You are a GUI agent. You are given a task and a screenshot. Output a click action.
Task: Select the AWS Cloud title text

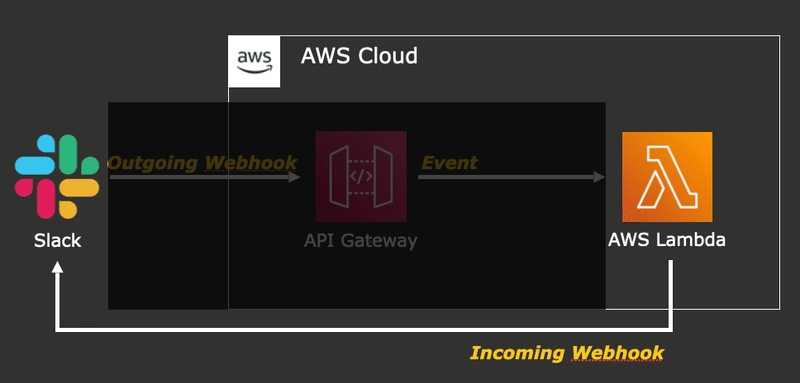pos(359,56)
